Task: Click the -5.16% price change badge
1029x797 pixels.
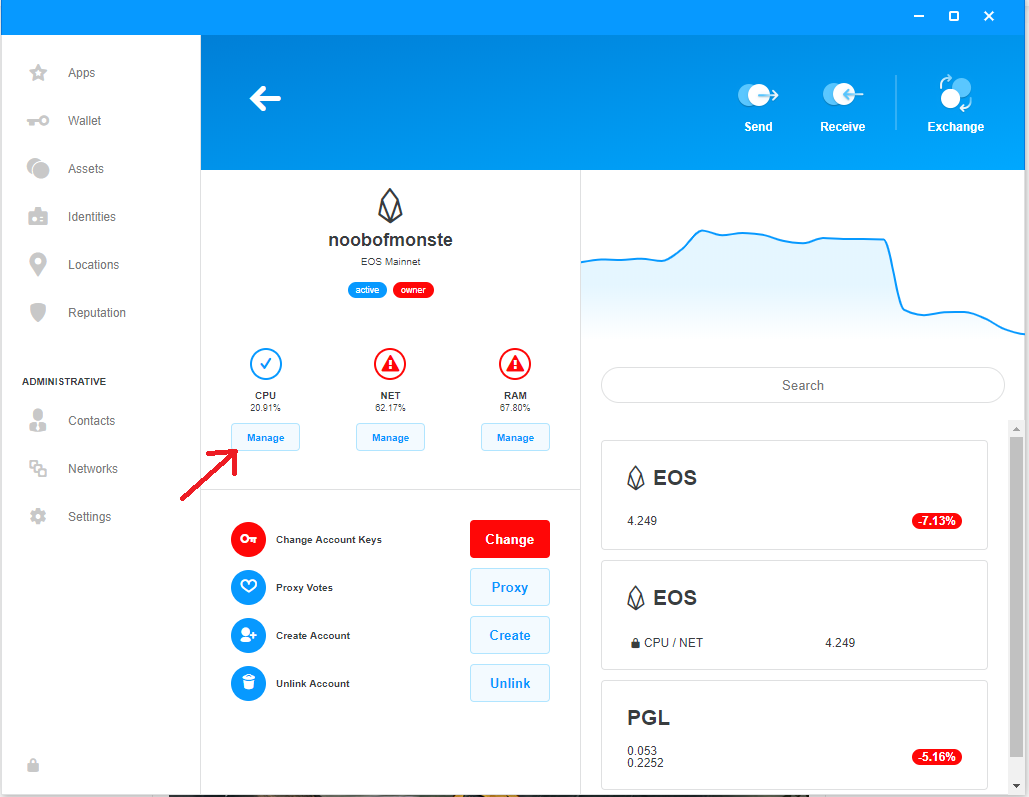Action: point(936,757)
